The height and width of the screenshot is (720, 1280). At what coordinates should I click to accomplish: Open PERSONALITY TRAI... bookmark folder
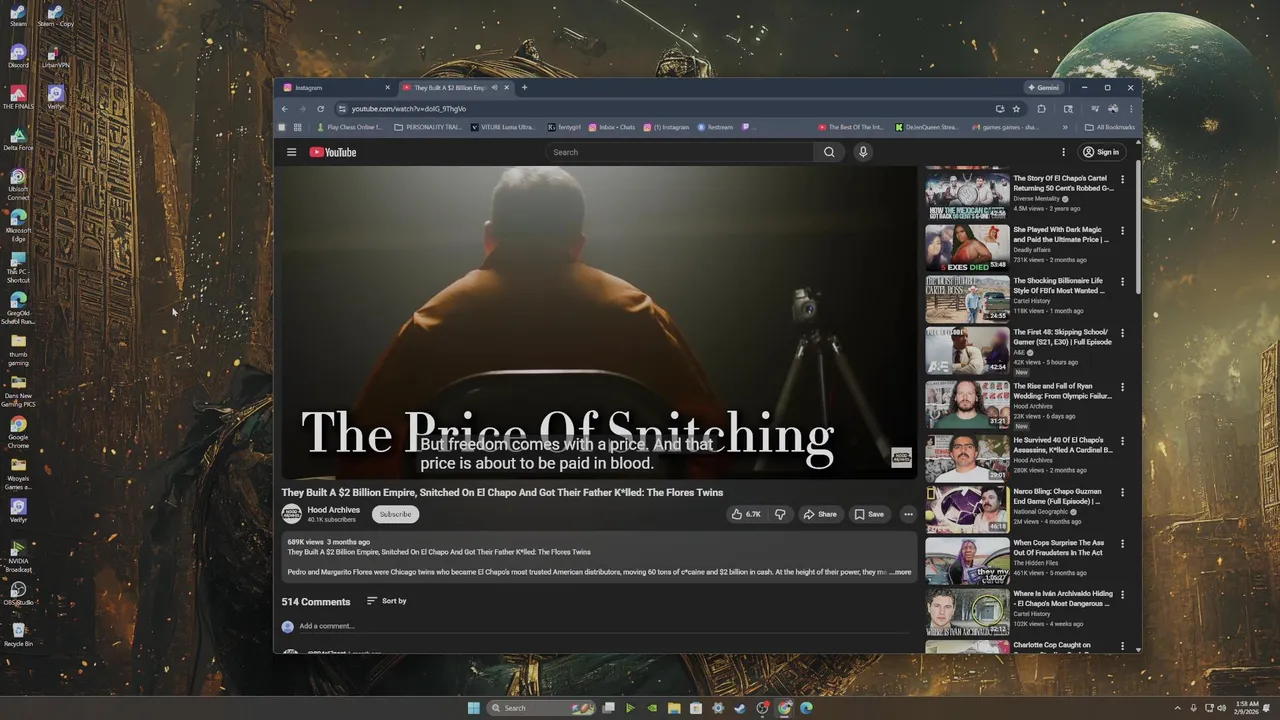(428, 127)
